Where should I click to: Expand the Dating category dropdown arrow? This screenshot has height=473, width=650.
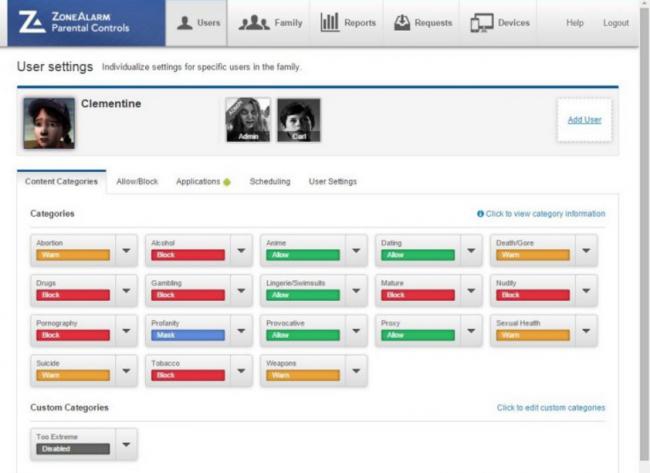pyautogui.click(x=471, y=250)
